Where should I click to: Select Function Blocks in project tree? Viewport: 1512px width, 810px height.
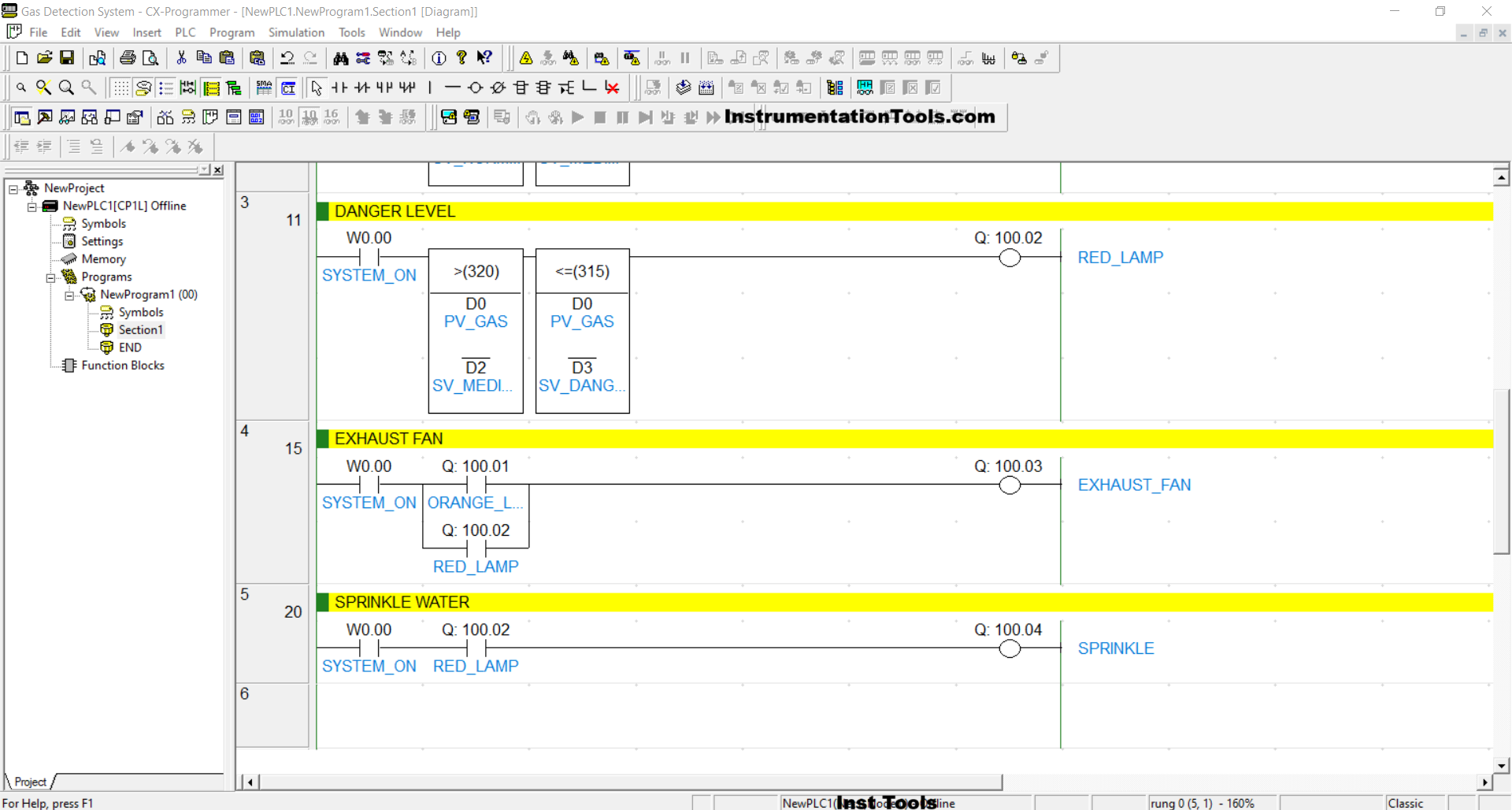pyautogui.click(x=122, y=366)
